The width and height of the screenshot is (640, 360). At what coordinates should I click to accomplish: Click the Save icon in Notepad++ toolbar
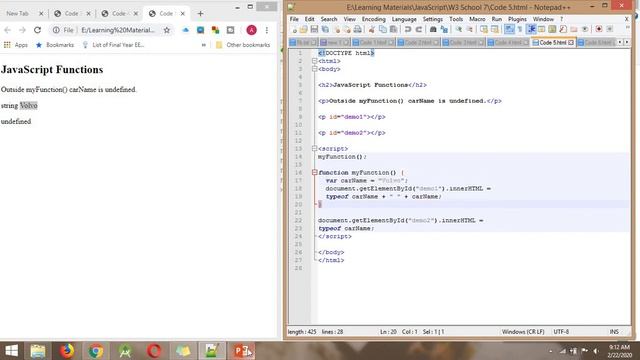coord(314,29)
